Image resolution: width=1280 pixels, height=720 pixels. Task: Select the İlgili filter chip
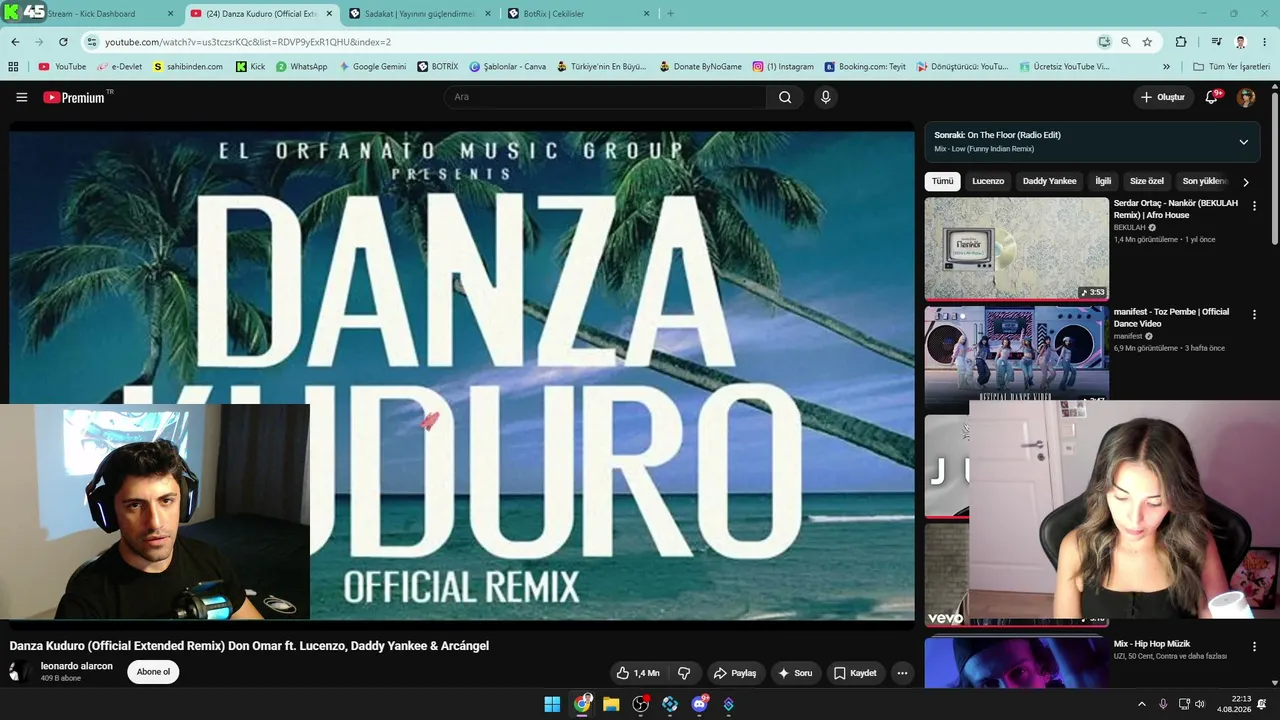pyautogui.click(x=1103, y=182)
